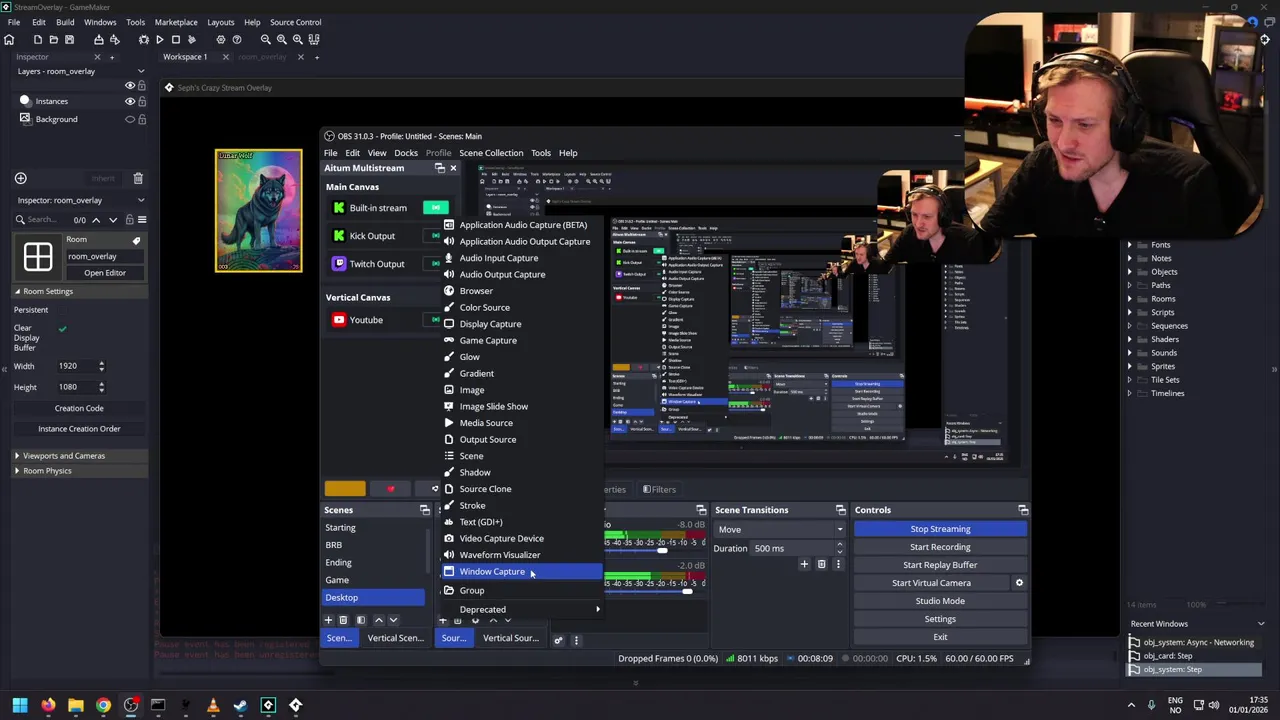Move scene up with Scenes arrow icon

378,620
